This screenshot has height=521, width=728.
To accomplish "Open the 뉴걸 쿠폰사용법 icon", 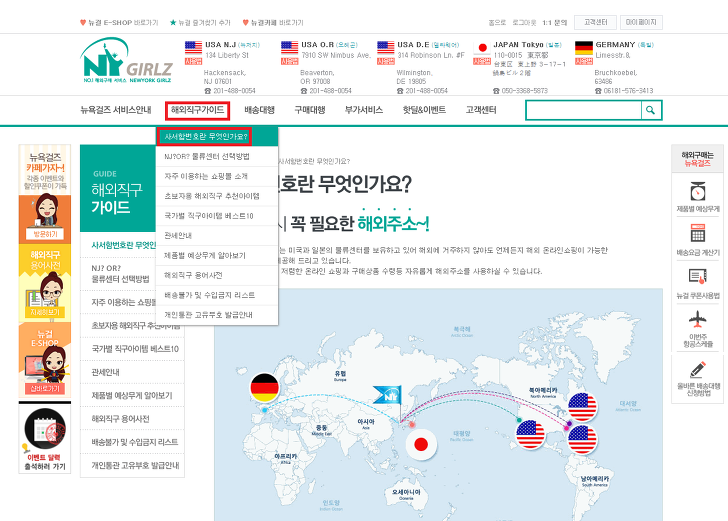I will coord(697,277).
